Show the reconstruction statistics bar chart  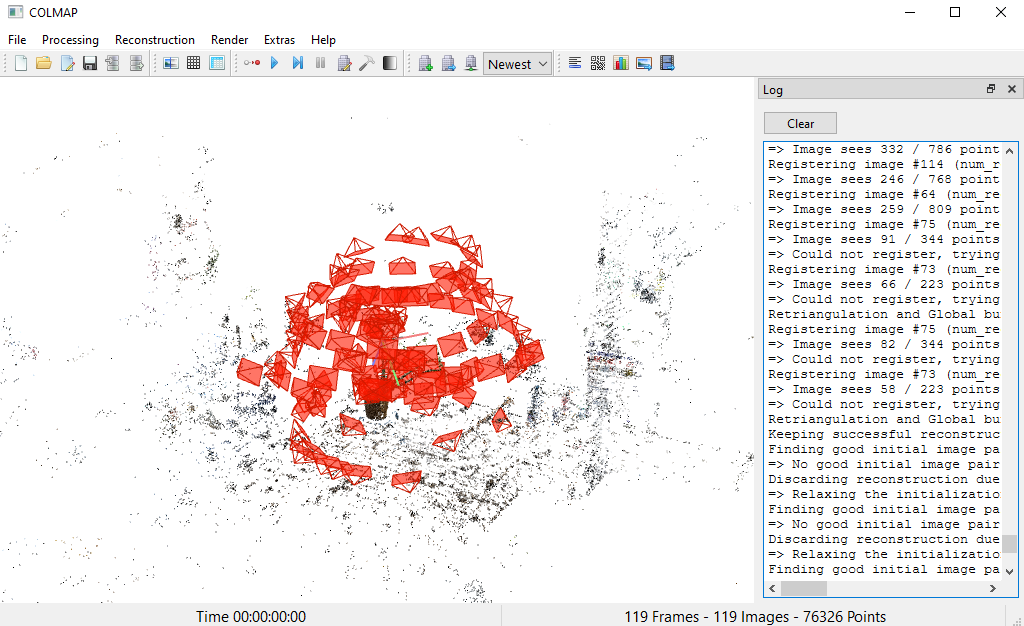click(621, 62)
